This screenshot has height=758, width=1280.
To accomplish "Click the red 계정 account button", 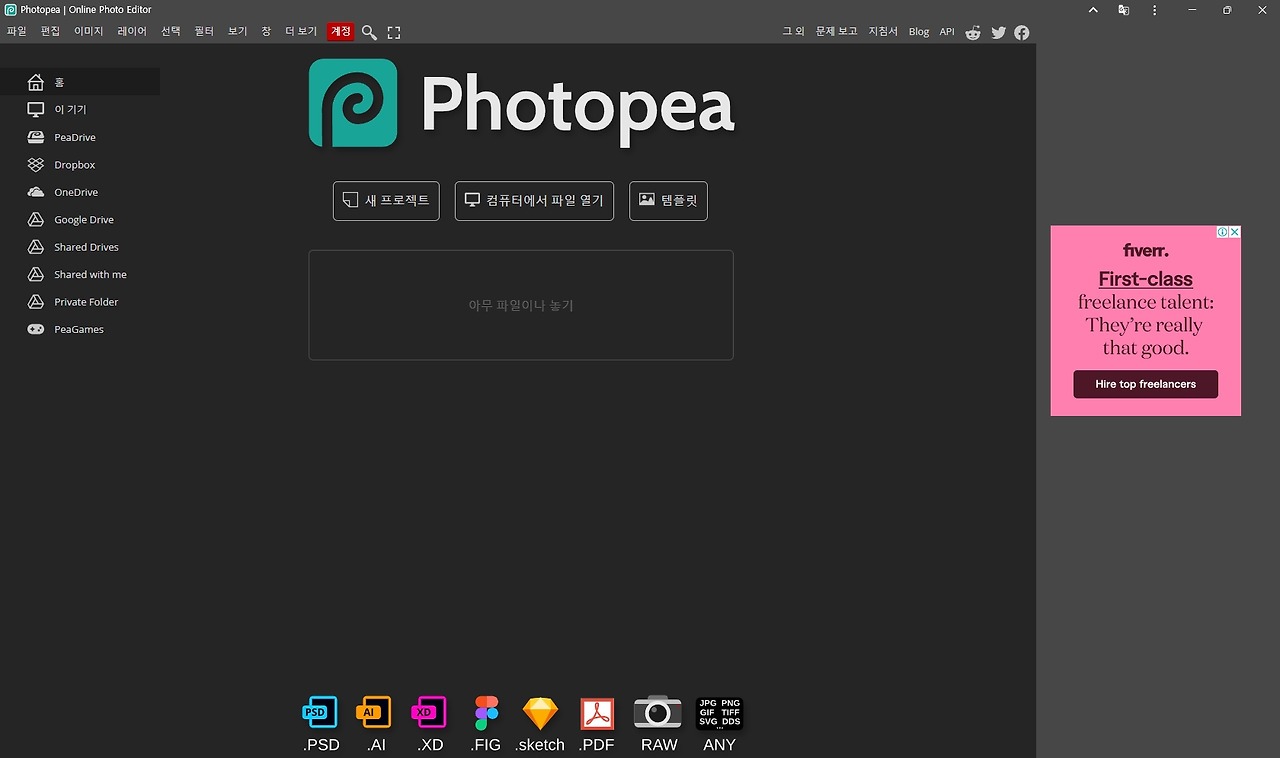I will pyautogui.click(x=340, y=32).
